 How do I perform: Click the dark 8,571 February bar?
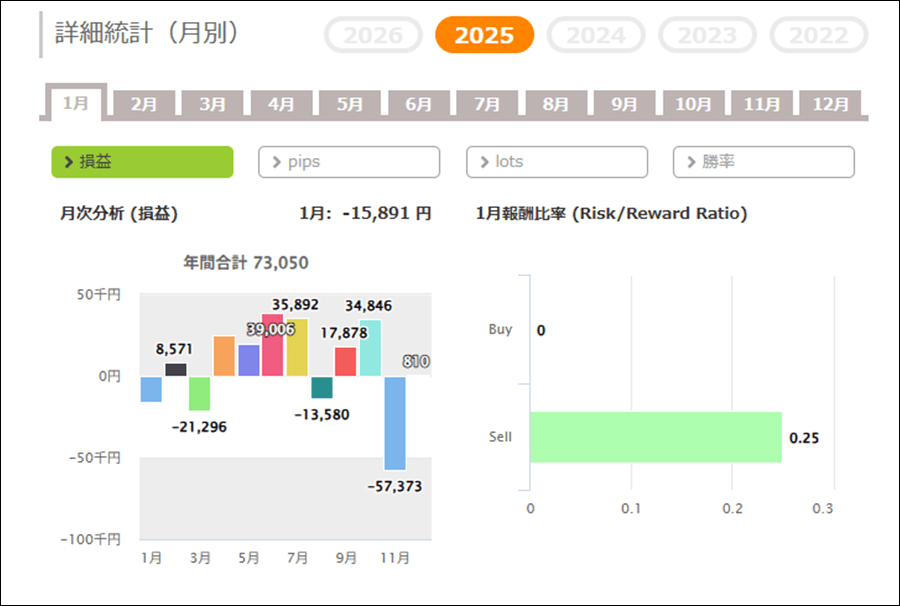tap(176, 370)
